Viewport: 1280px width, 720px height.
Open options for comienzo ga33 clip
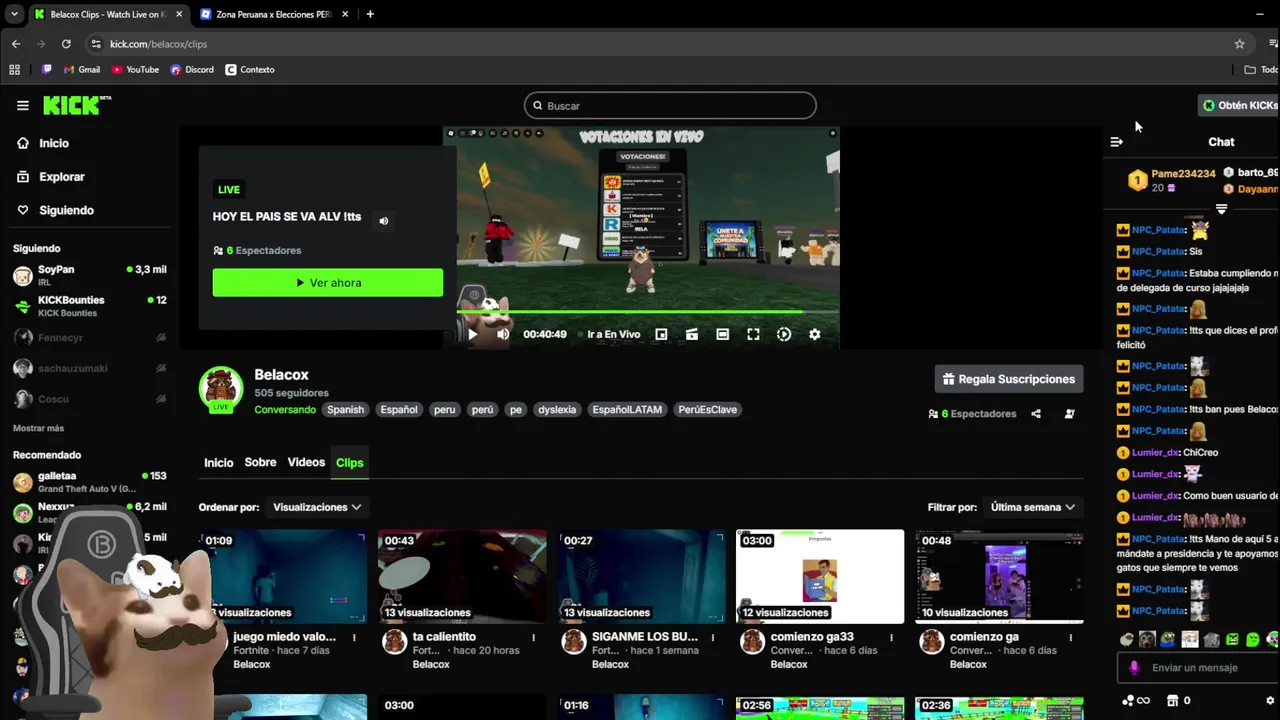[x=891, y=637]
